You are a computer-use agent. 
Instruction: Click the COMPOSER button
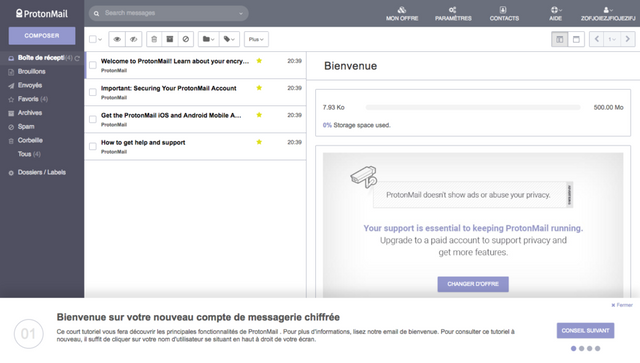point(42,36)
